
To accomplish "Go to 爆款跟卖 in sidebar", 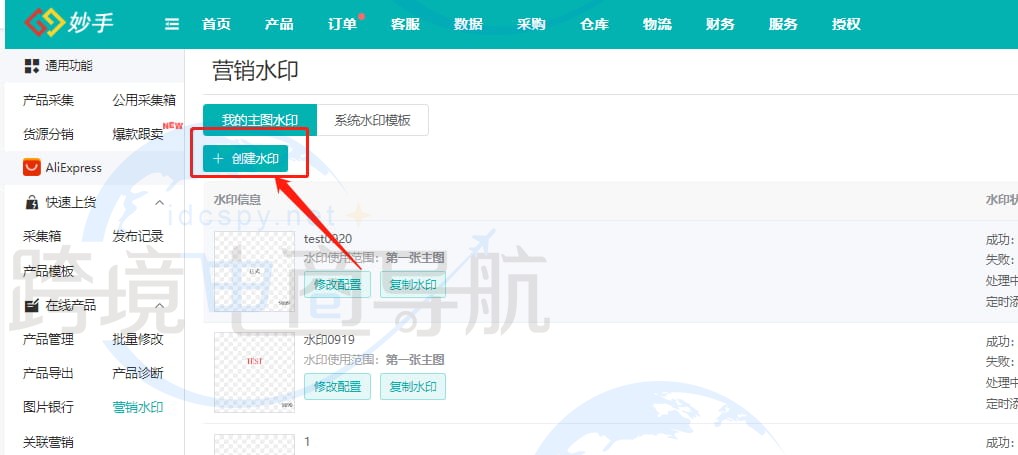I will click(x=138, y=134).
